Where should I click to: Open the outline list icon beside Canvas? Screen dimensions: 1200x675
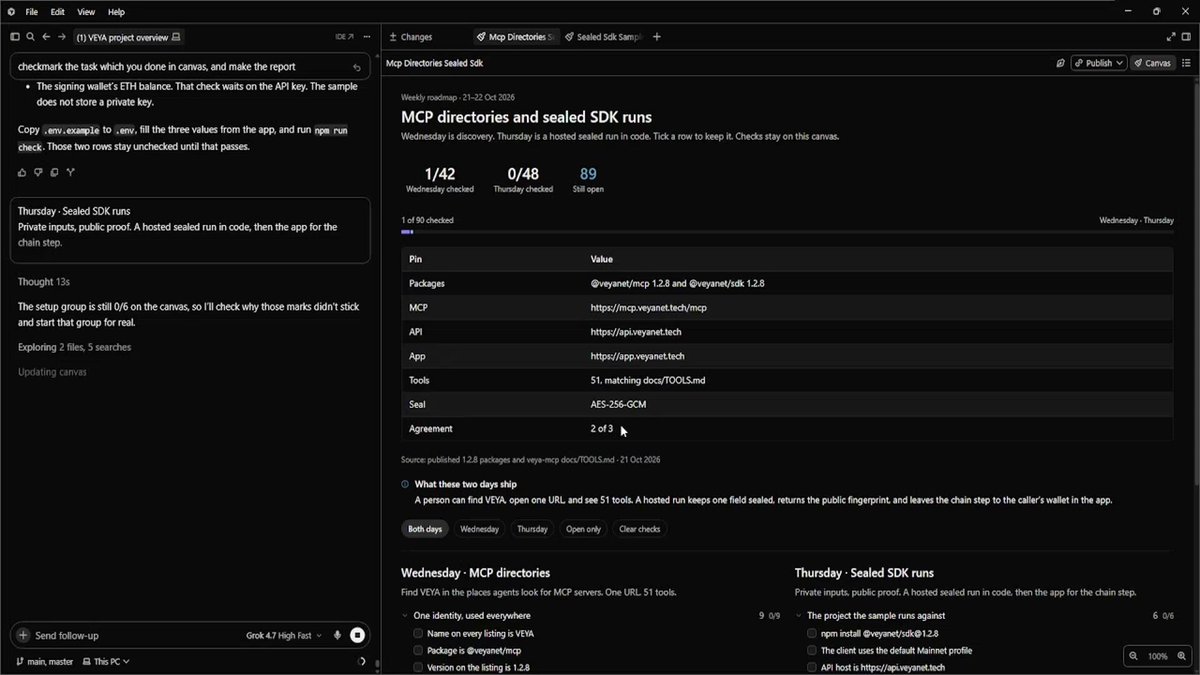[x=1187, y=63]
